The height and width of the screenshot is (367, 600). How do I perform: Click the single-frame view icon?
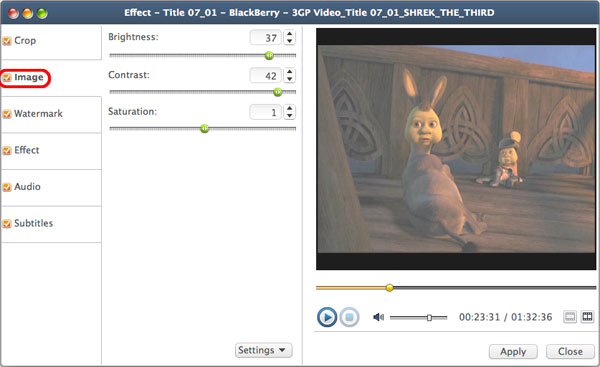[x=570, y=316]
